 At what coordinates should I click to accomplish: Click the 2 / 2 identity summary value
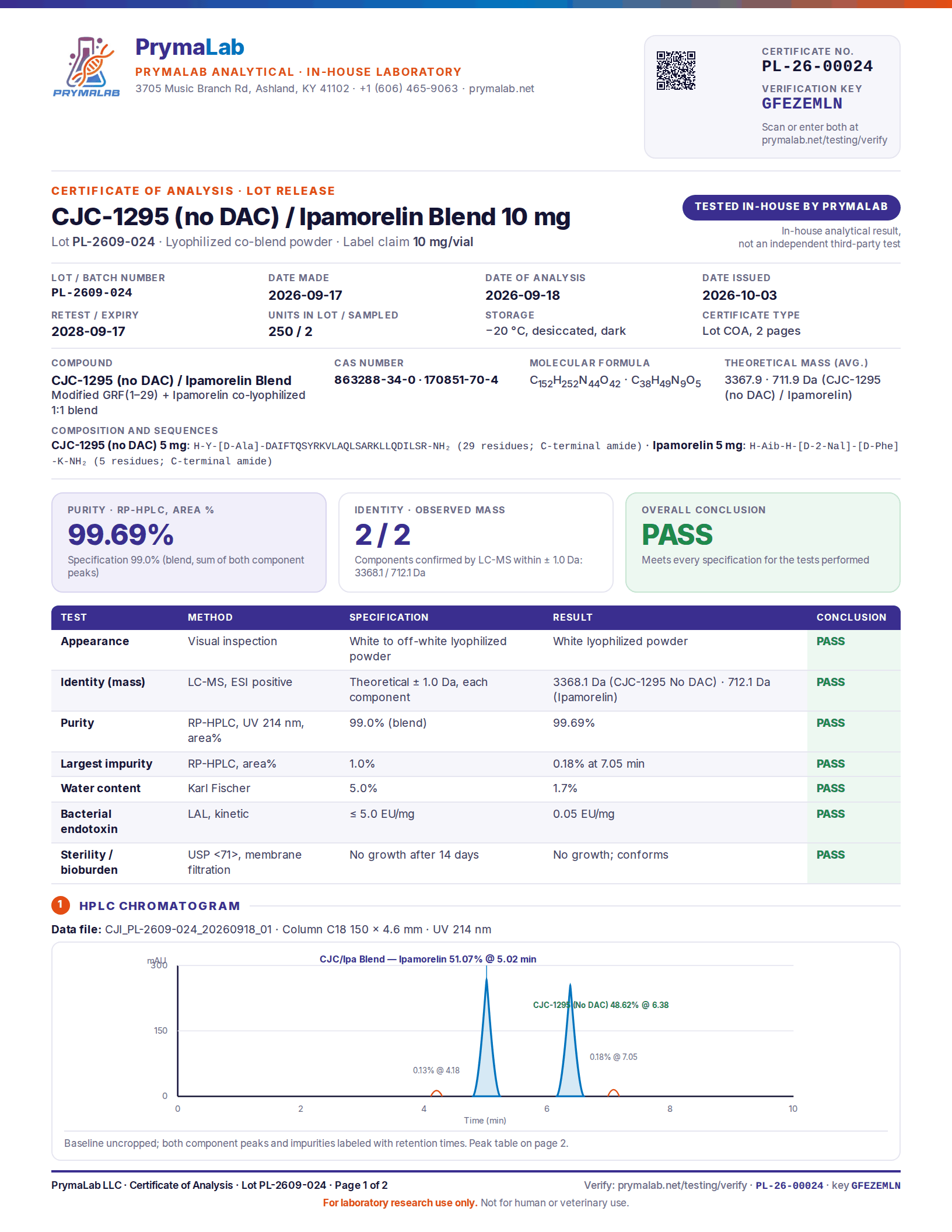[383, 535]
